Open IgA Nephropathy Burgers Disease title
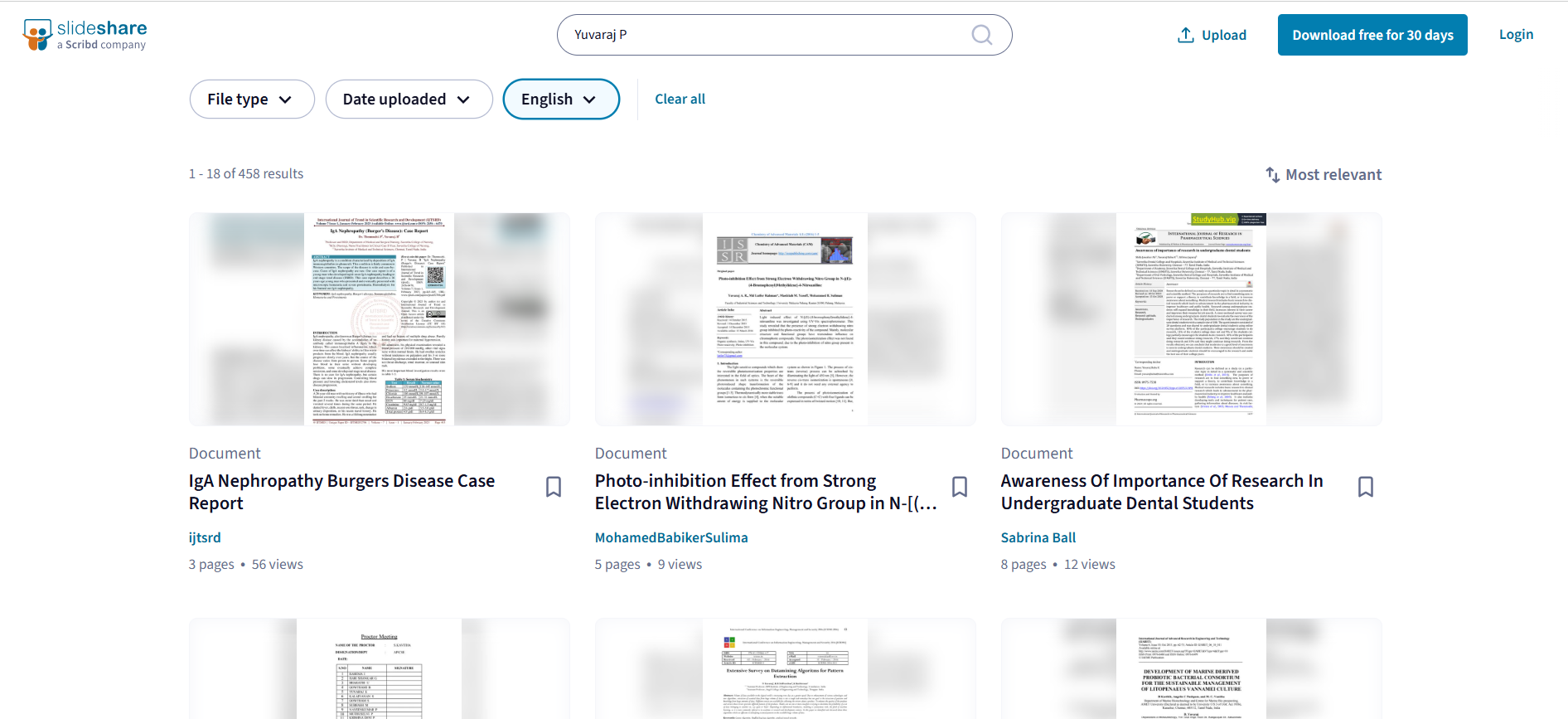This screenshot has width=1568, height=719. point(341,492)
